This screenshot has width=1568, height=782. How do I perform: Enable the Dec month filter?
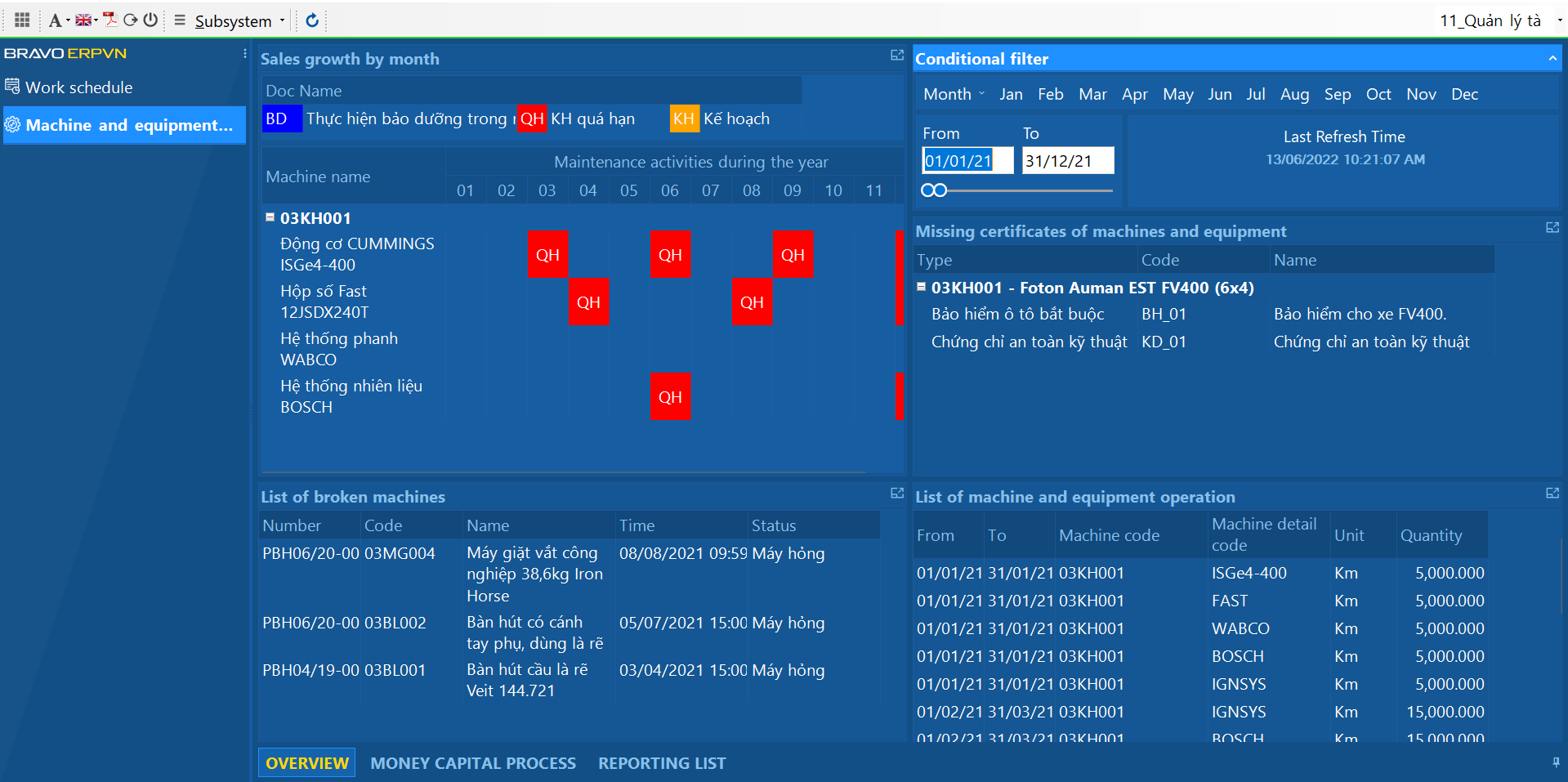coord(1464,94)
